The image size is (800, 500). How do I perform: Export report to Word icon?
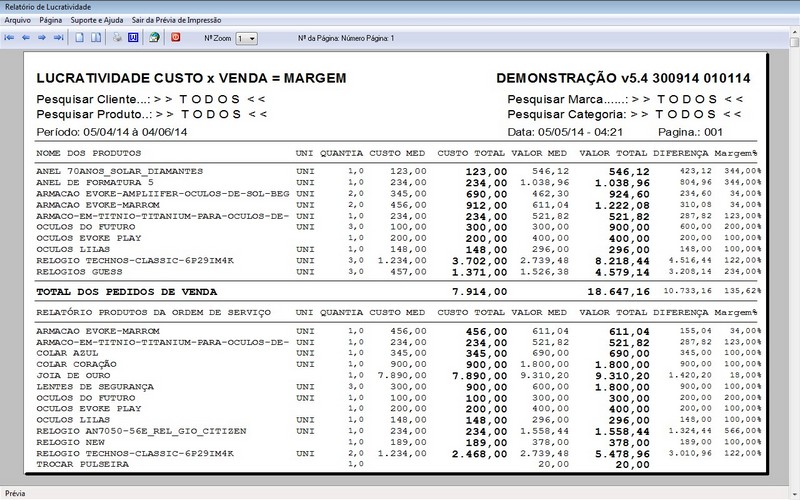pos(133,38)
